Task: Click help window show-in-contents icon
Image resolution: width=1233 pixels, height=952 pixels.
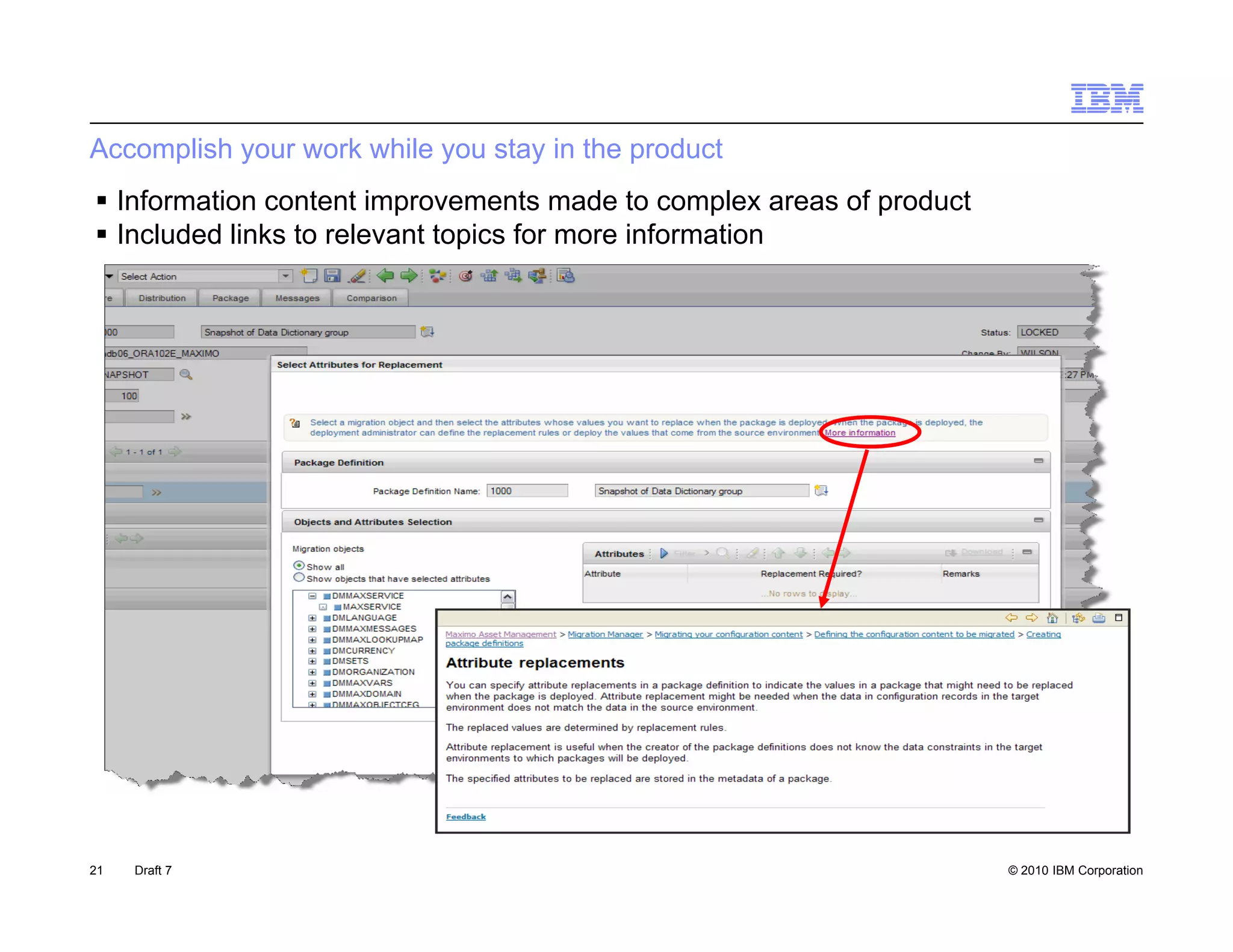Action: click(1078, 618)
